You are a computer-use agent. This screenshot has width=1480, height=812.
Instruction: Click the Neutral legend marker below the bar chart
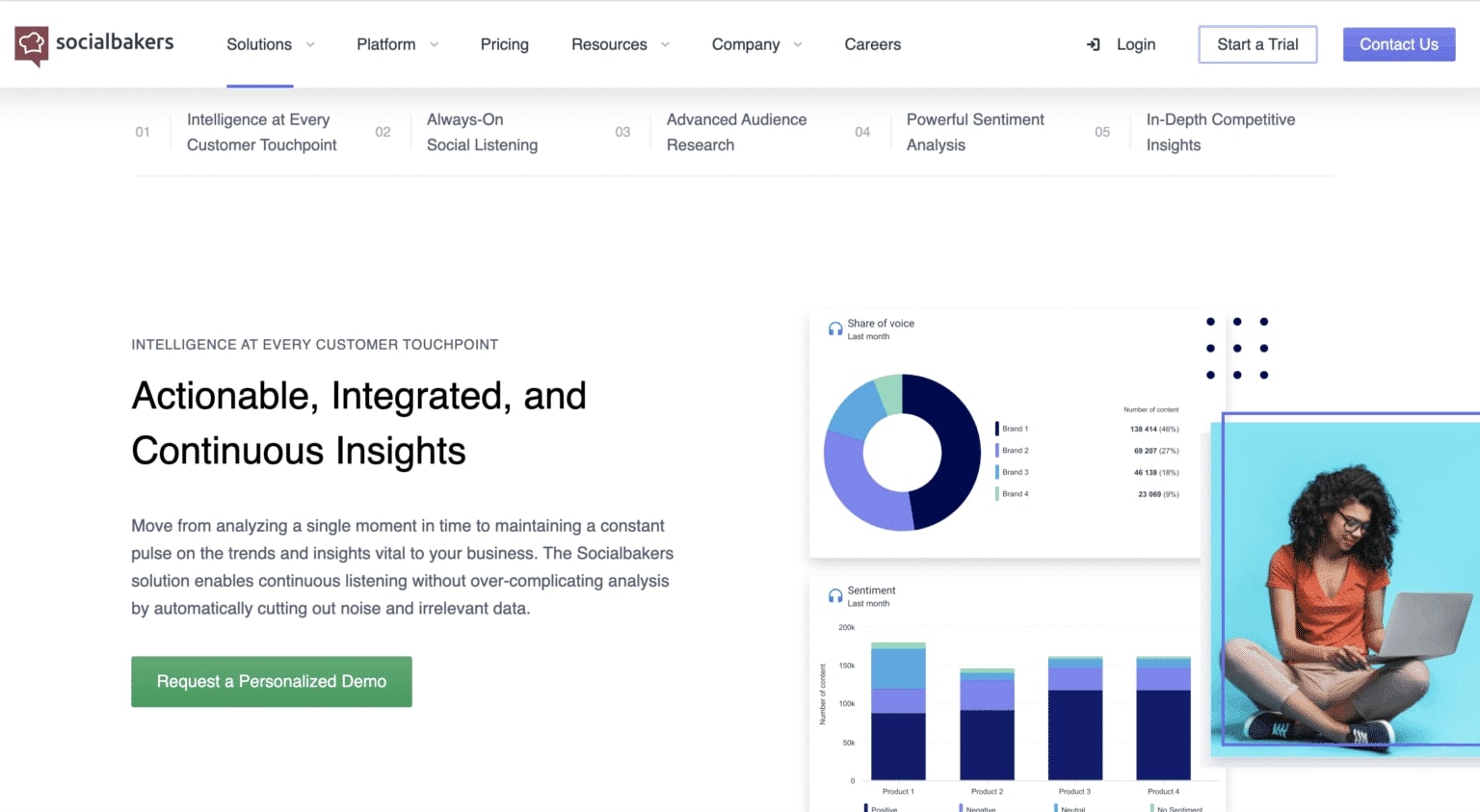[x=1058, y=807]
